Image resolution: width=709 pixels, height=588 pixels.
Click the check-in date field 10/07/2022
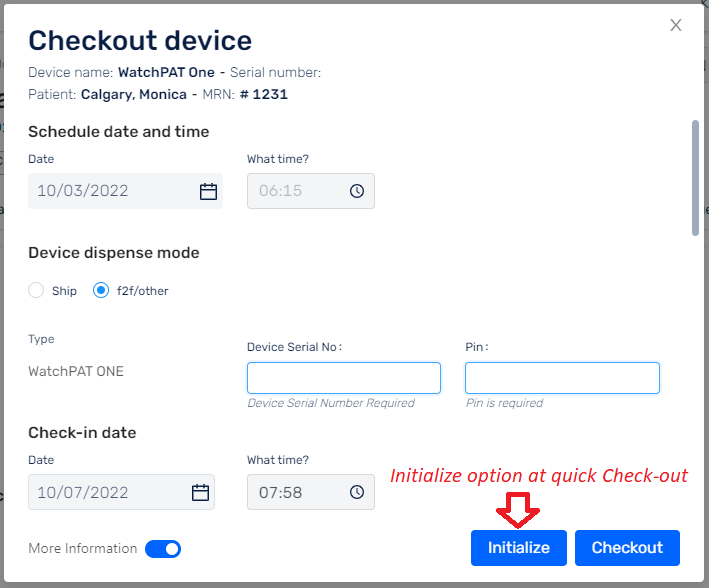[x=121, y=492]
